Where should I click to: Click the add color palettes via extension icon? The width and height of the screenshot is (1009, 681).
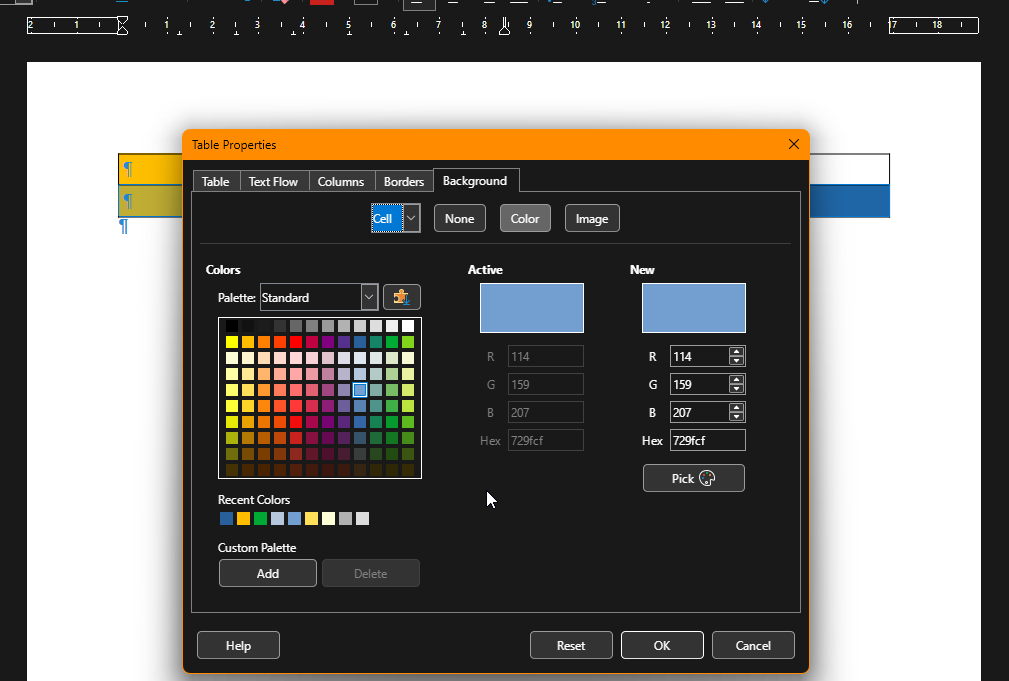(x=402, y=297)
